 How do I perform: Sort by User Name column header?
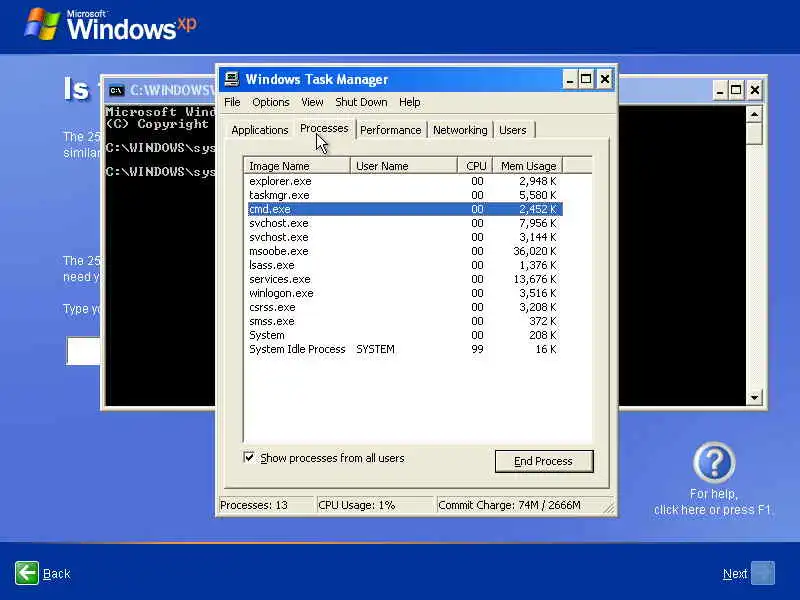(404, 166)
